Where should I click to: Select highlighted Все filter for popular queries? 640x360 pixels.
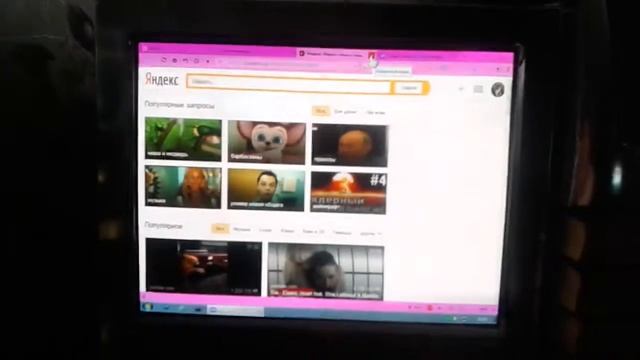321,111
